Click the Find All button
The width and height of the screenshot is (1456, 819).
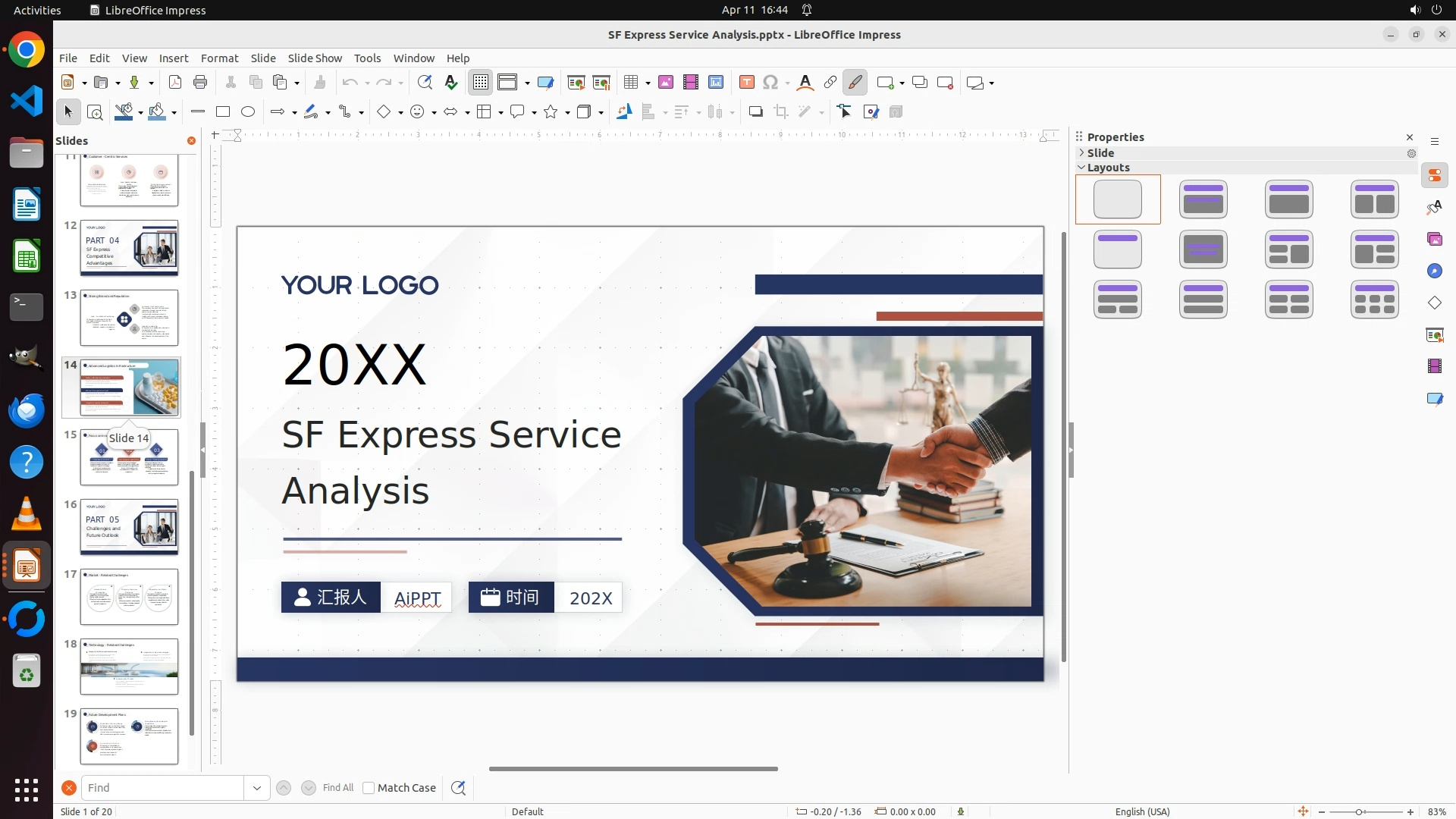click(x=338, y=788)
